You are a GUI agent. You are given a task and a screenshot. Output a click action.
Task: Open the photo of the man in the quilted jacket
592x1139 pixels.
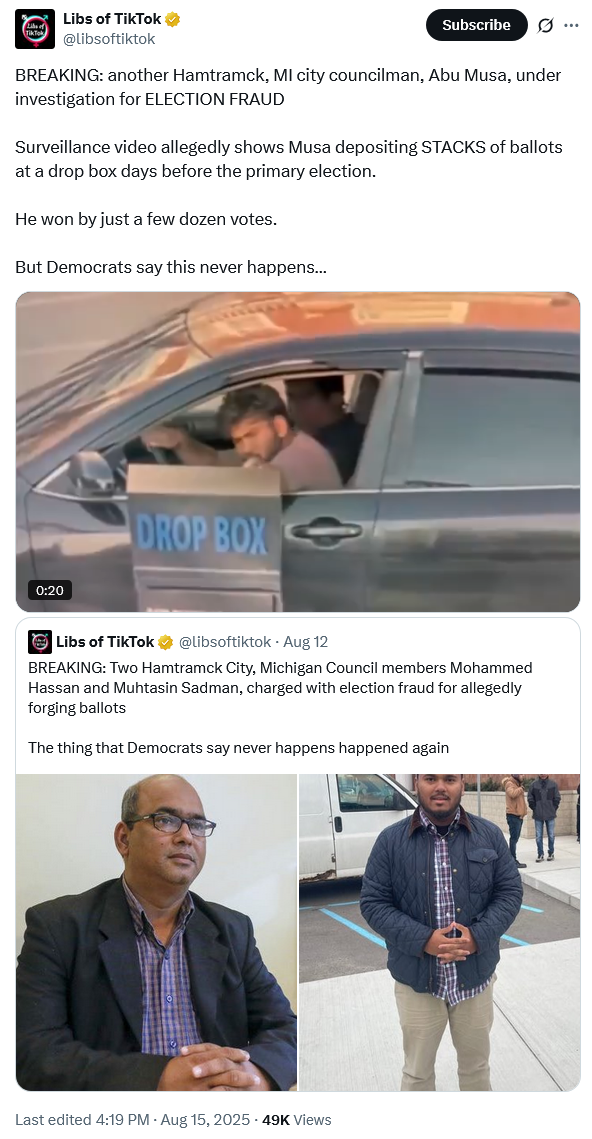point(439,933)
